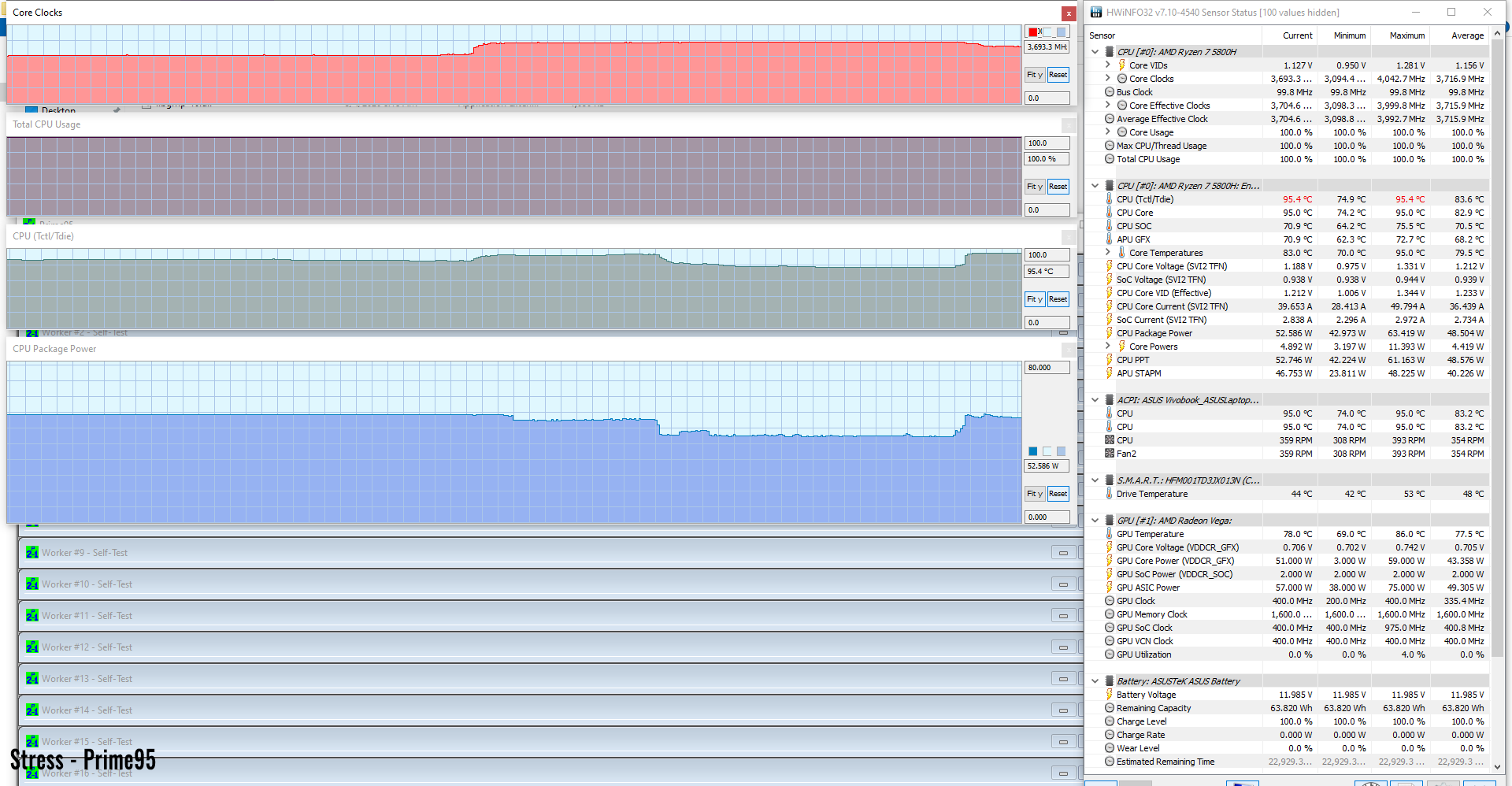The width and height of the screenshot is (1512, 786).
Task: Expand the Core Clocks sensor row
Action: click(1107, 79)
